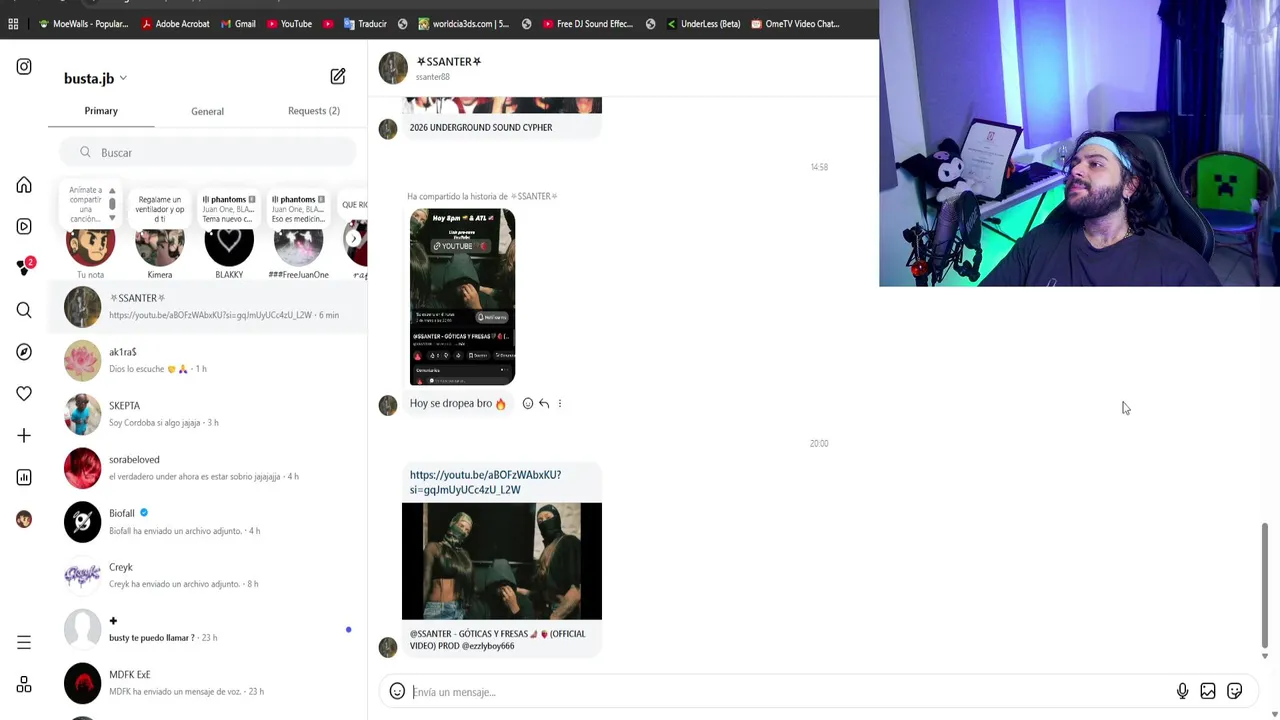Viewport: 1280px width, 720px height.
Task: Open chat with MDFK ExE
Action: point(207,683)
